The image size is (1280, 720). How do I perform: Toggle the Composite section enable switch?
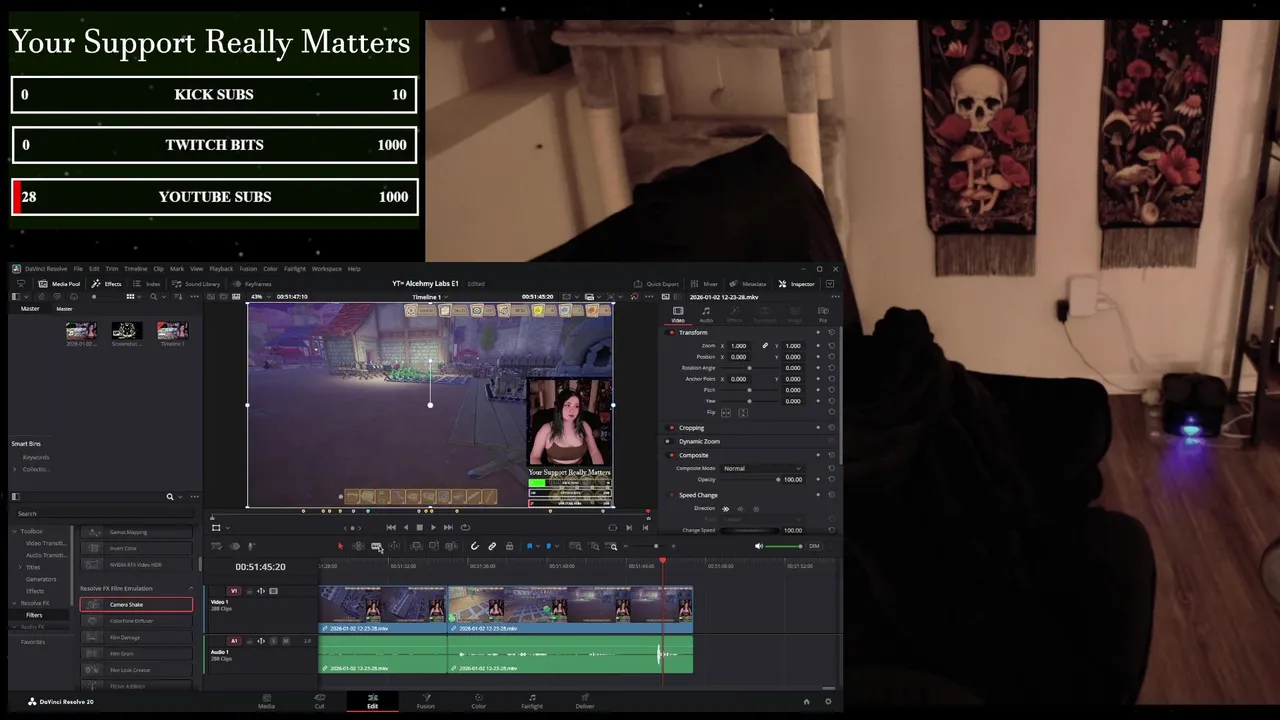click(x=671, y=455)
